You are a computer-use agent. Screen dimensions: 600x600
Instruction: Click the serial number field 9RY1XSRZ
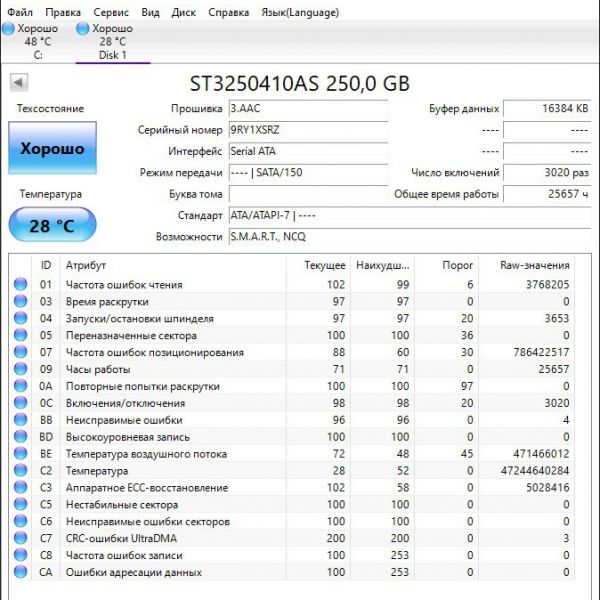click(x=308, y=130)
